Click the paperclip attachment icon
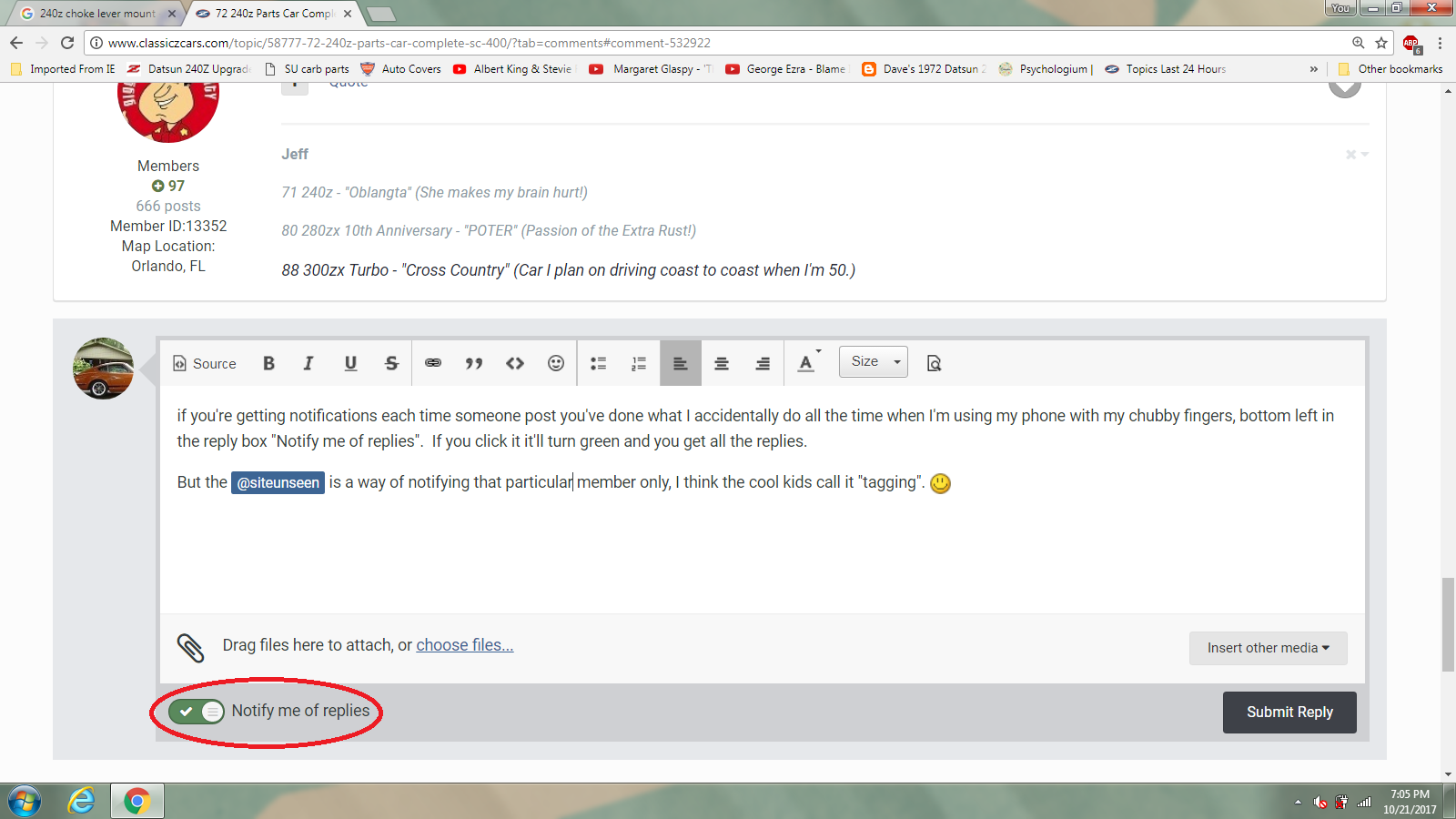The image size is (1456, 819). [190, 648]
